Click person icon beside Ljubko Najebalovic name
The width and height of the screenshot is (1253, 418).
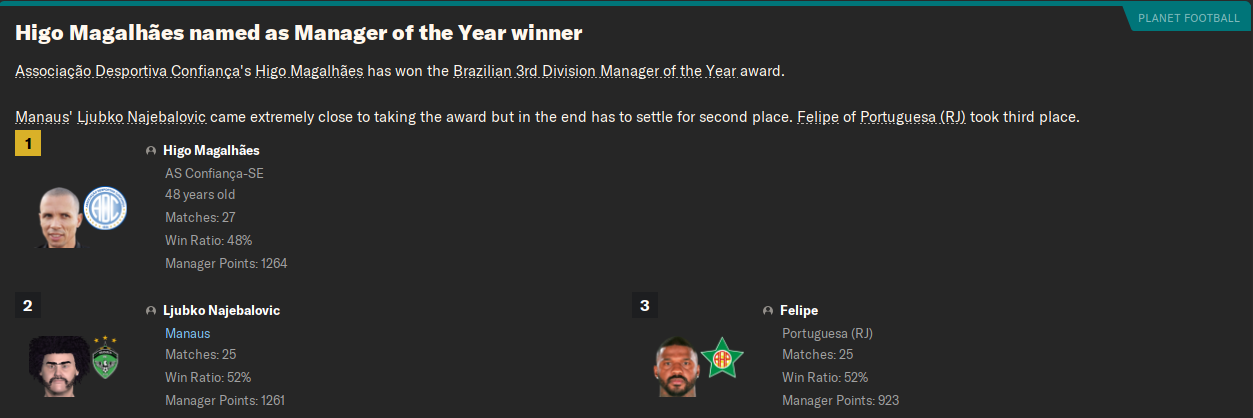(x=151, y=311)
